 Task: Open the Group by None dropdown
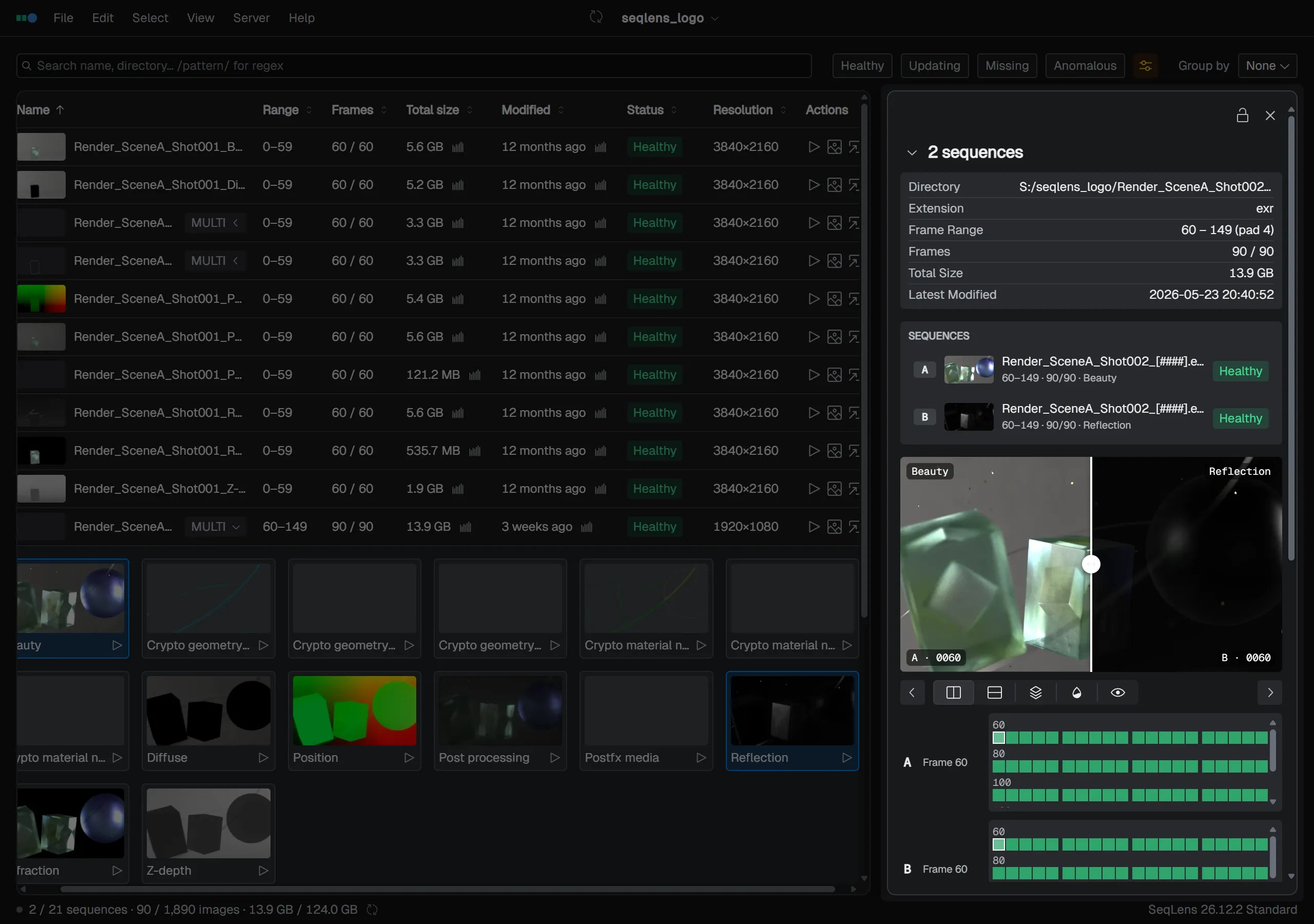tap(1267, 66)
